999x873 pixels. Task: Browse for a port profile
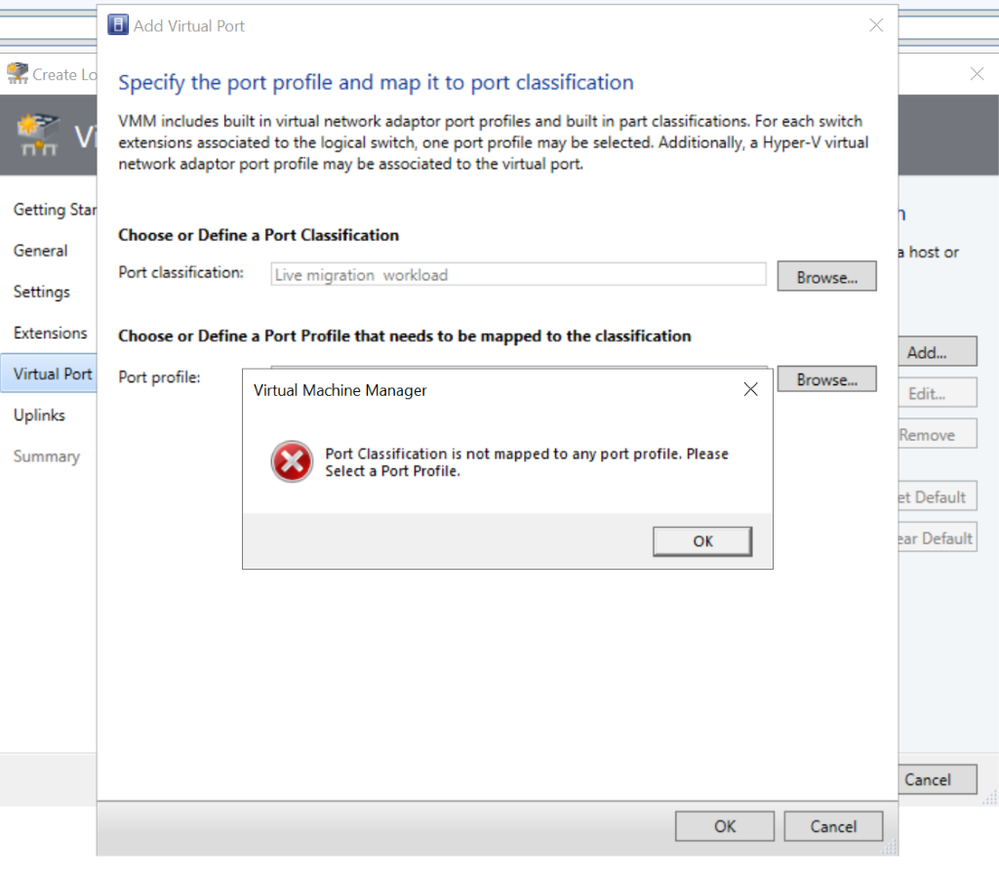(826, 379)
